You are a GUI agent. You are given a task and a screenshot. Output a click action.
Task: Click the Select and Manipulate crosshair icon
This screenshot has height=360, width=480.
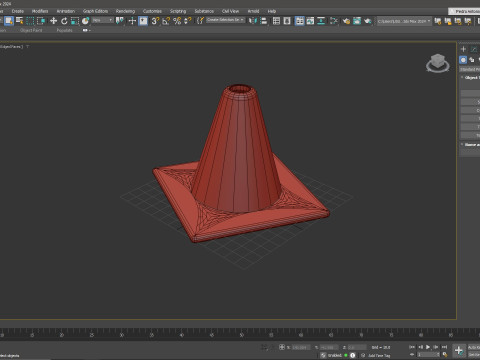click(132, 21)
